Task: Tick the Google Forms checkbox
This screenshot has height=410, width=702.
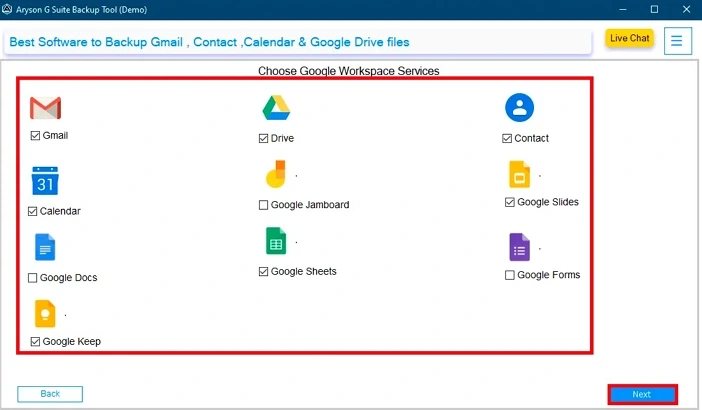Action: pos(510,275)
